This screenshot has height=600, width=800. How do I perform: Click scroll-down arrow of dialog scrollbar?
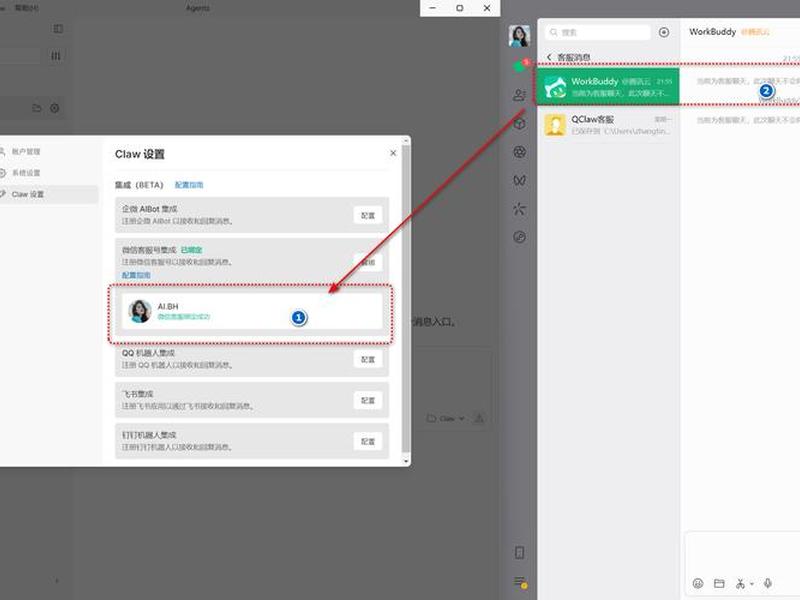coord(406,461)
